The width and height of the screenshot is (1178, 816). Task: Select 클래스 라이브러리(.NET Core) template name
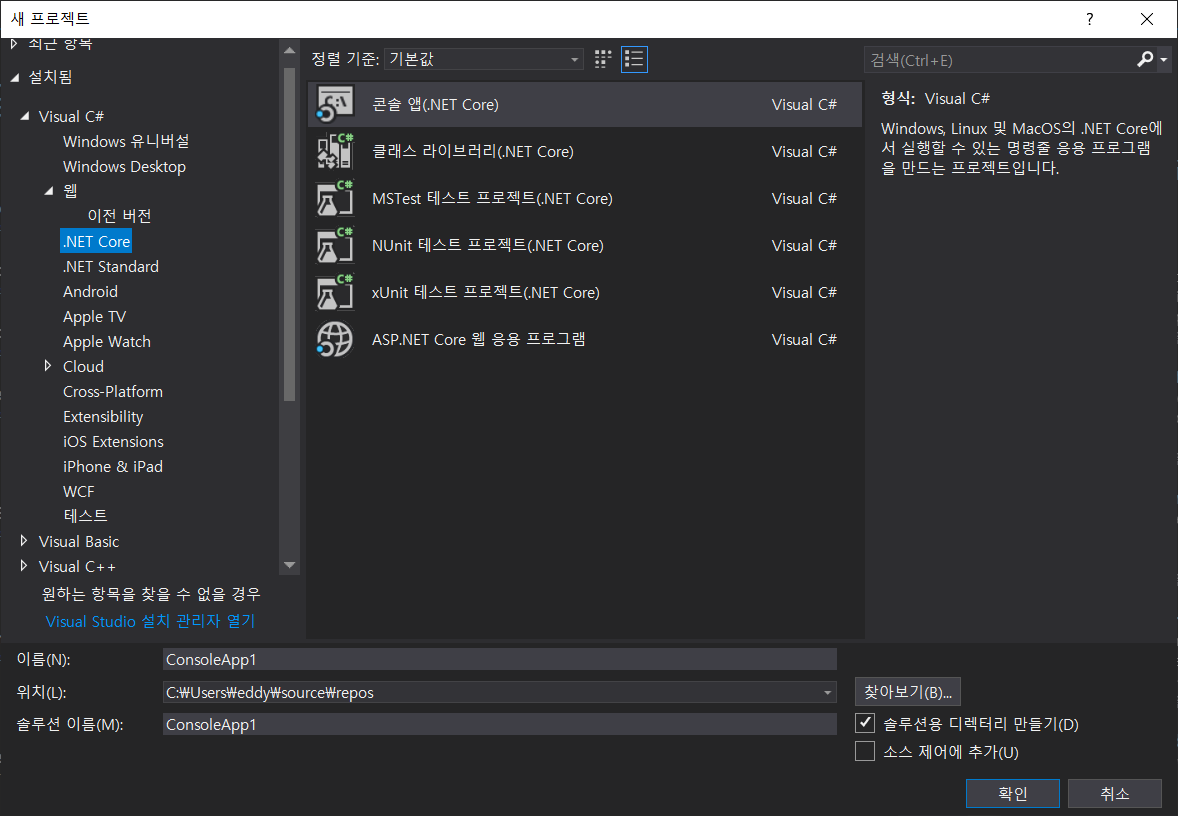pos(473,151)
